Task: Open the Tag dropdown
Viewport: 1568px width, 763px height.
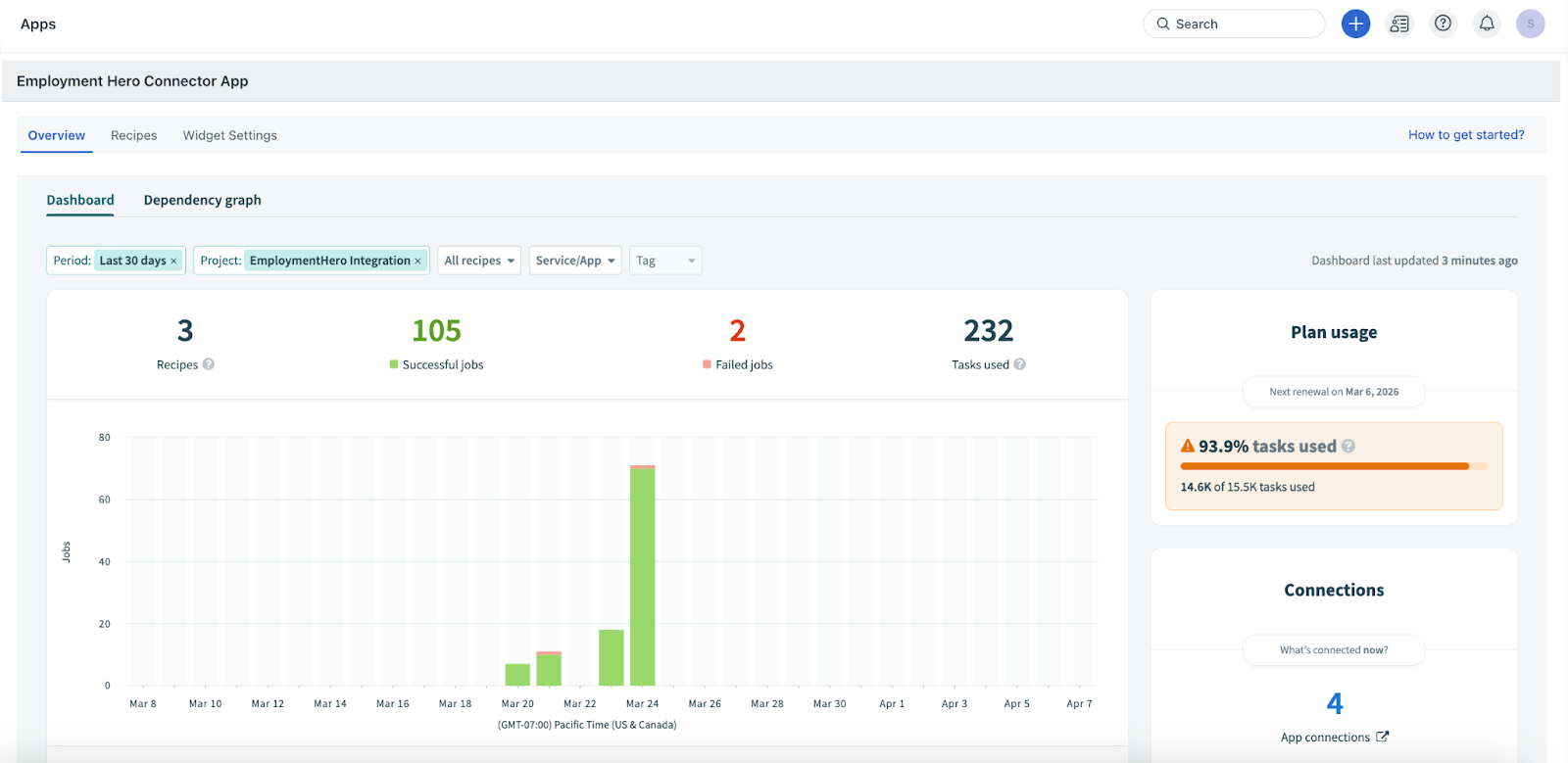Action: coord(665,261)
